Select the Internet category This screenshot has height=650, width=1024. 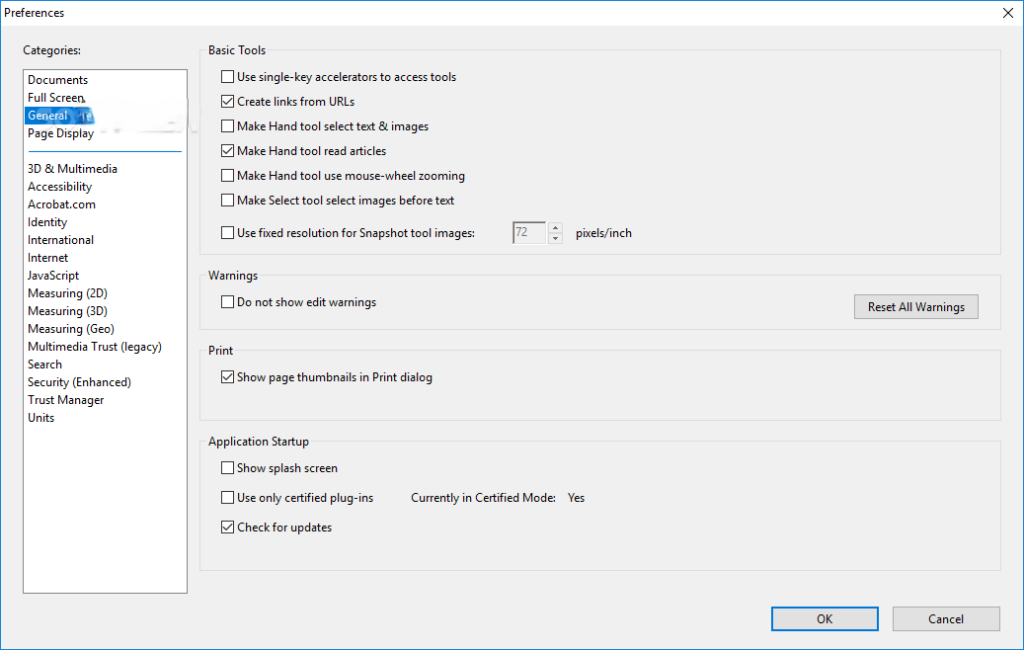coord(48,258)
